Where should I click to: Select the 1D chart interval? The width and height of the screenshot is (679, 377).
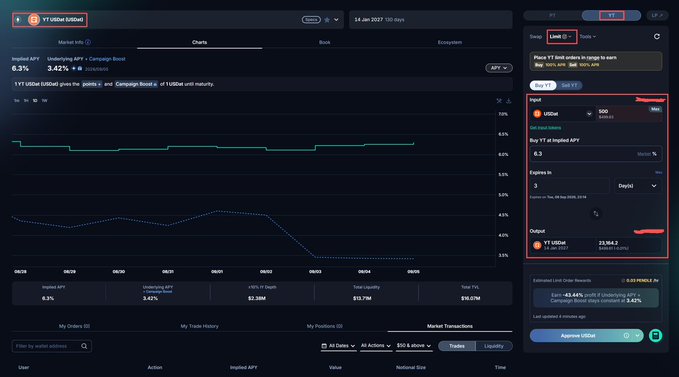(35, 100)
